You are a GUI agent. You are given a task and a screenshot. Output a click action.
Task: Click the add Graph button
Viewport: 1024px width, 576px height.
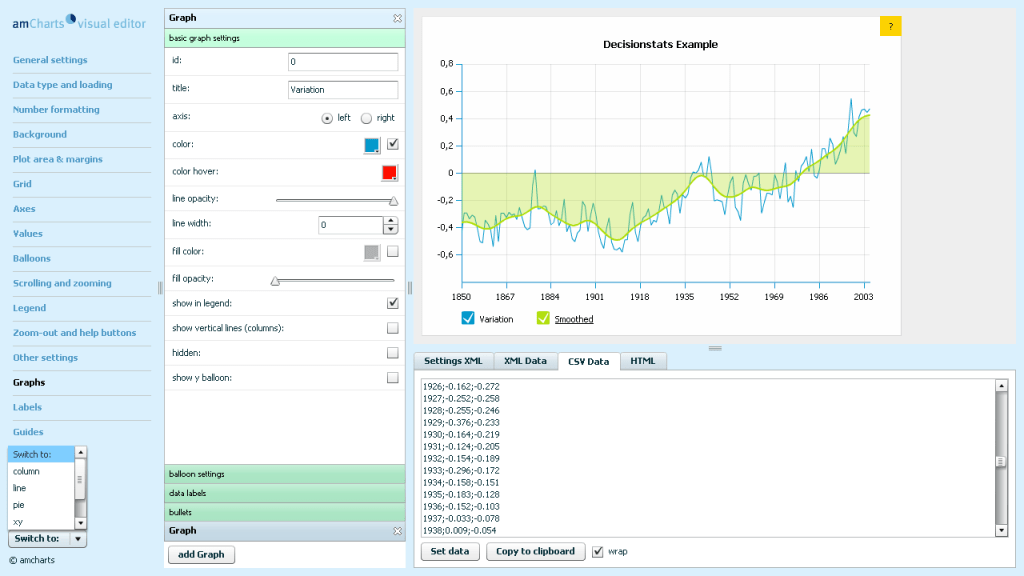point(201,554)
